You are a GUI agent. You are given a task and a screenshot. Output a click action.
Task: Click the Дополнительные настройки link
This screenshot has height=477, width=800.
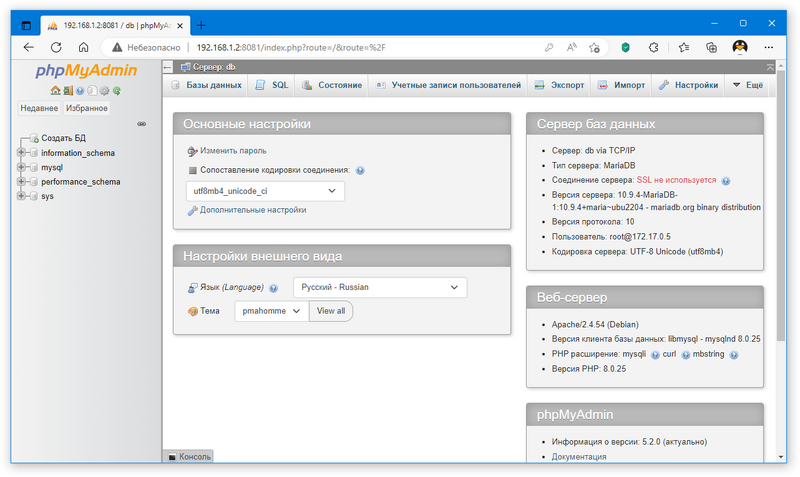(253, 210)
